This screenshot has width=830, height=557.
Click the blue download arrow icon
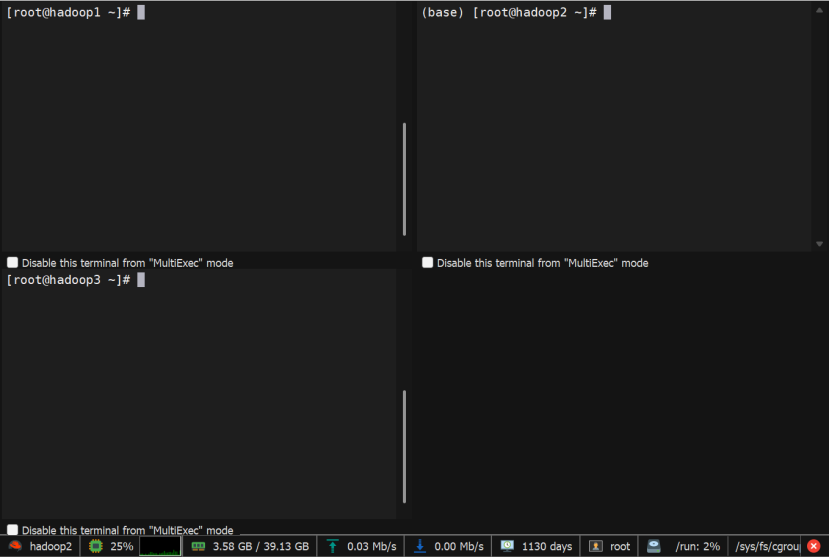tap(420, 546)
